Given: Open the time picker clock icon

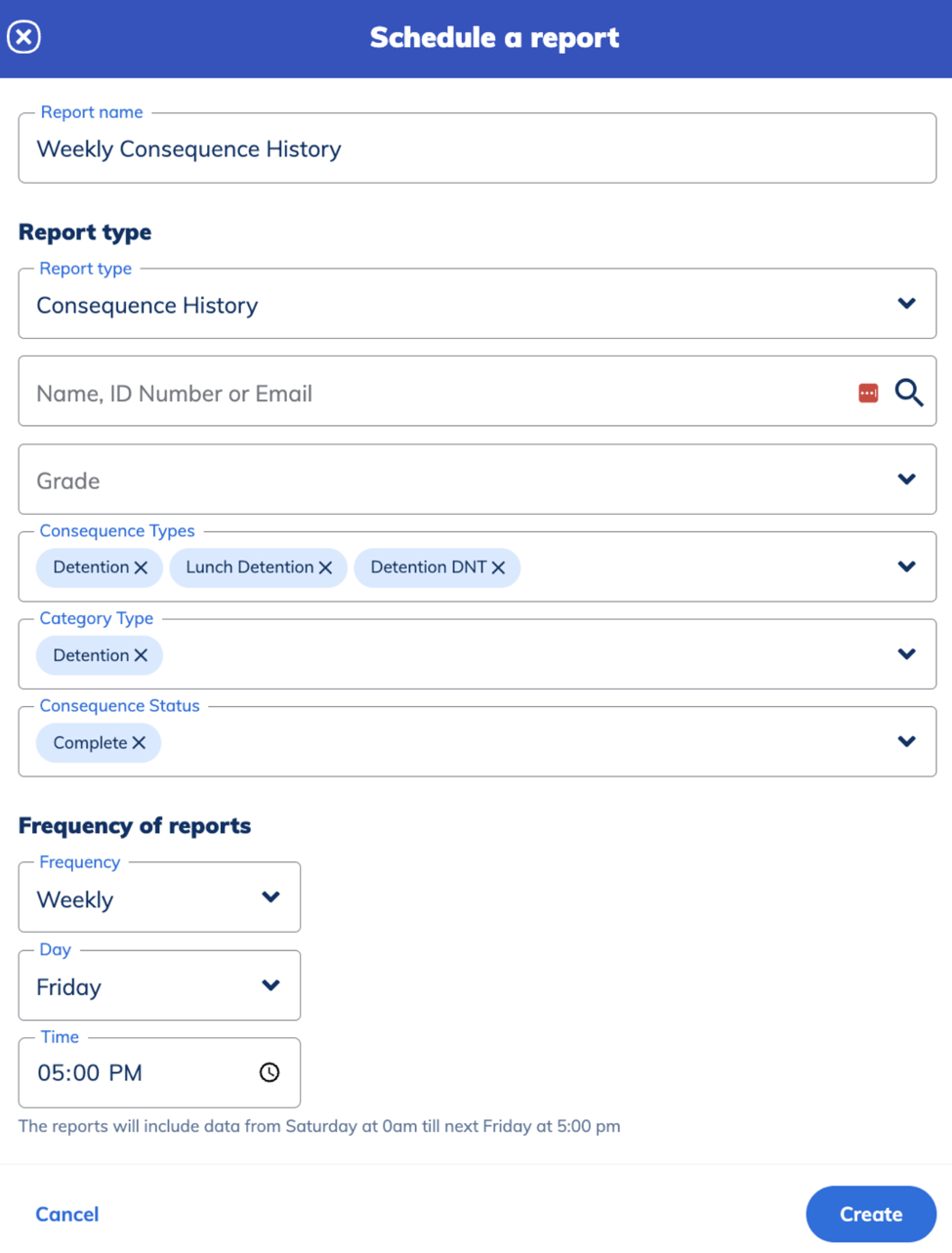Looking at the screenshot, I should coord(269,1072).
